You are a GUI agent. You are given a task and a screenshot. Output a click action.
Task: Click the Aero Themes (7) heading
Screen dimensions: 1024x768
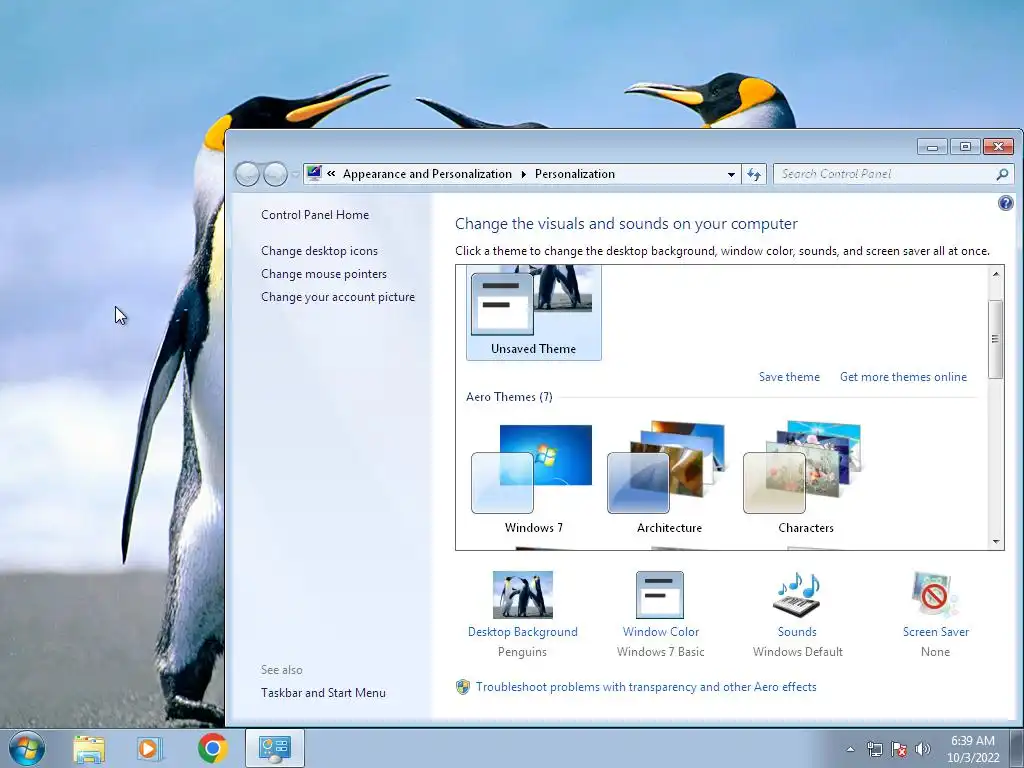[509, 397]
